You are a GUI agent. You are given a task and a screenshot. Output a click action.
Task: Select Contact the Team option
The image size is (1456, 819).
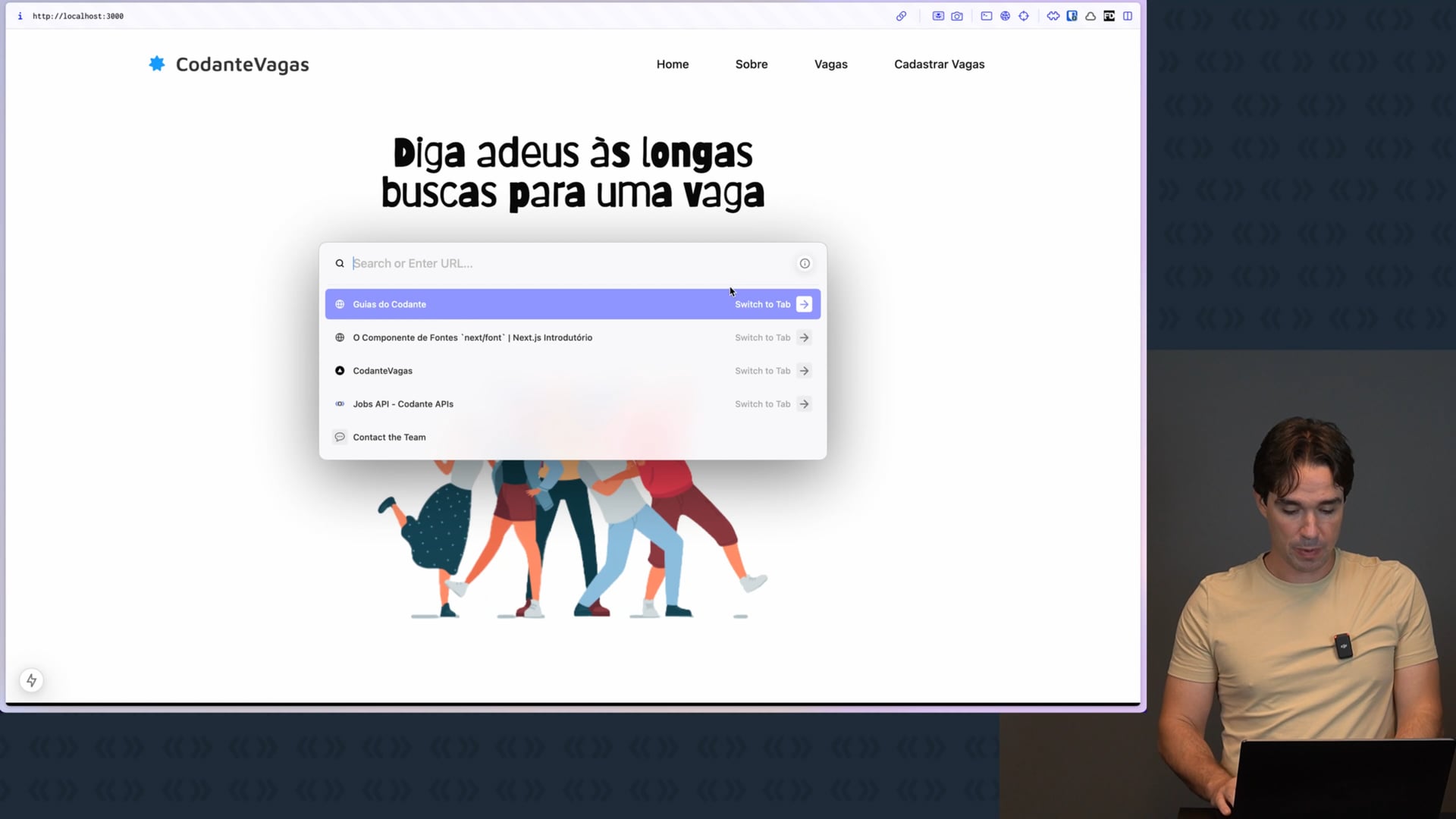pyautogui.click(x=389, y=438)
